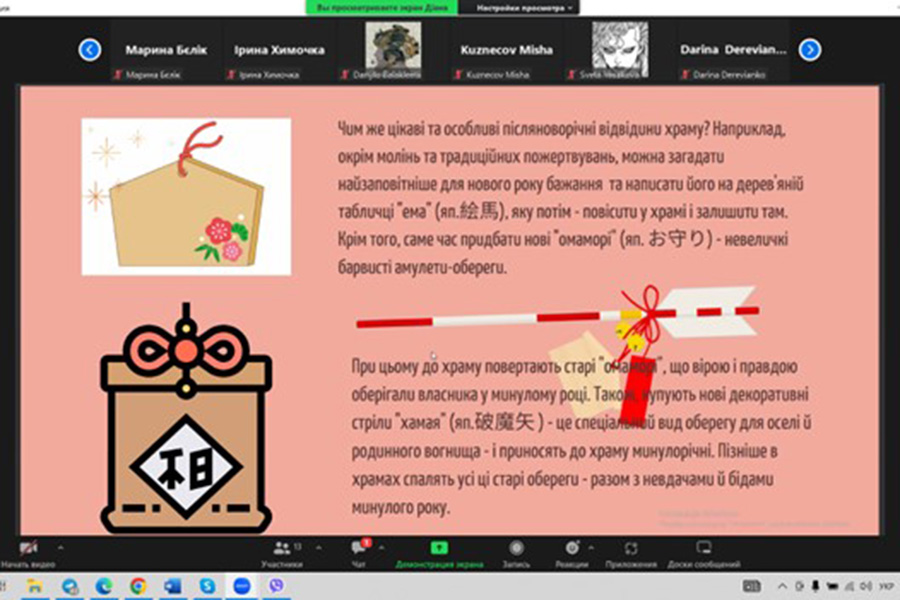The width and height of the screenshot is (900, 600).
Task: Expand the caret next to Reactions
Action: pos(591,548)
